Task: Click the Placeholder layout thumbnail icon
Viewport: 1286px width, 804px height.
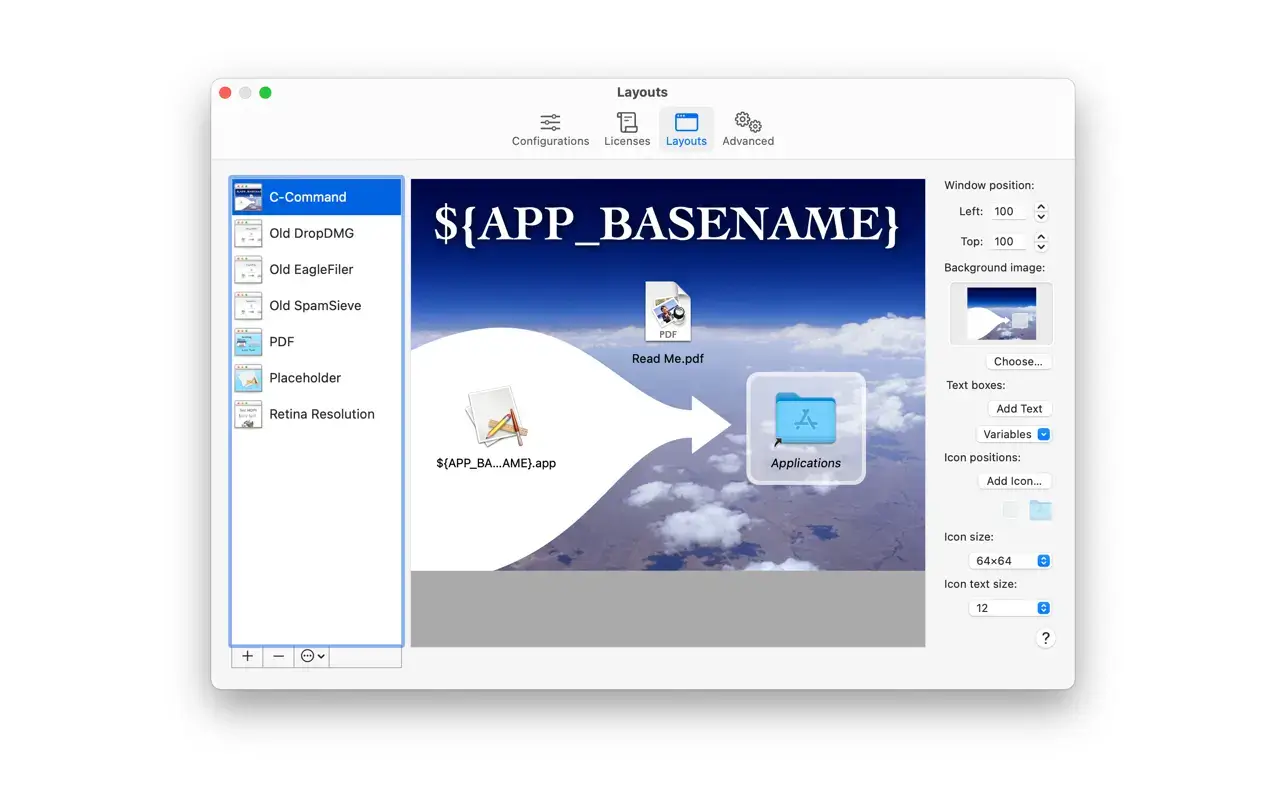Action: (248, 378)
